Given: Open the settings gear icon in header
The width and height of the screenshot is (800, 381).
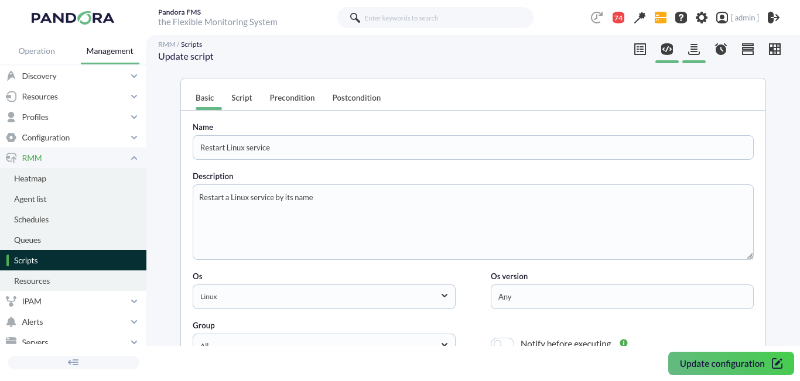Looking at the screenshot, I should click(702, 18).
